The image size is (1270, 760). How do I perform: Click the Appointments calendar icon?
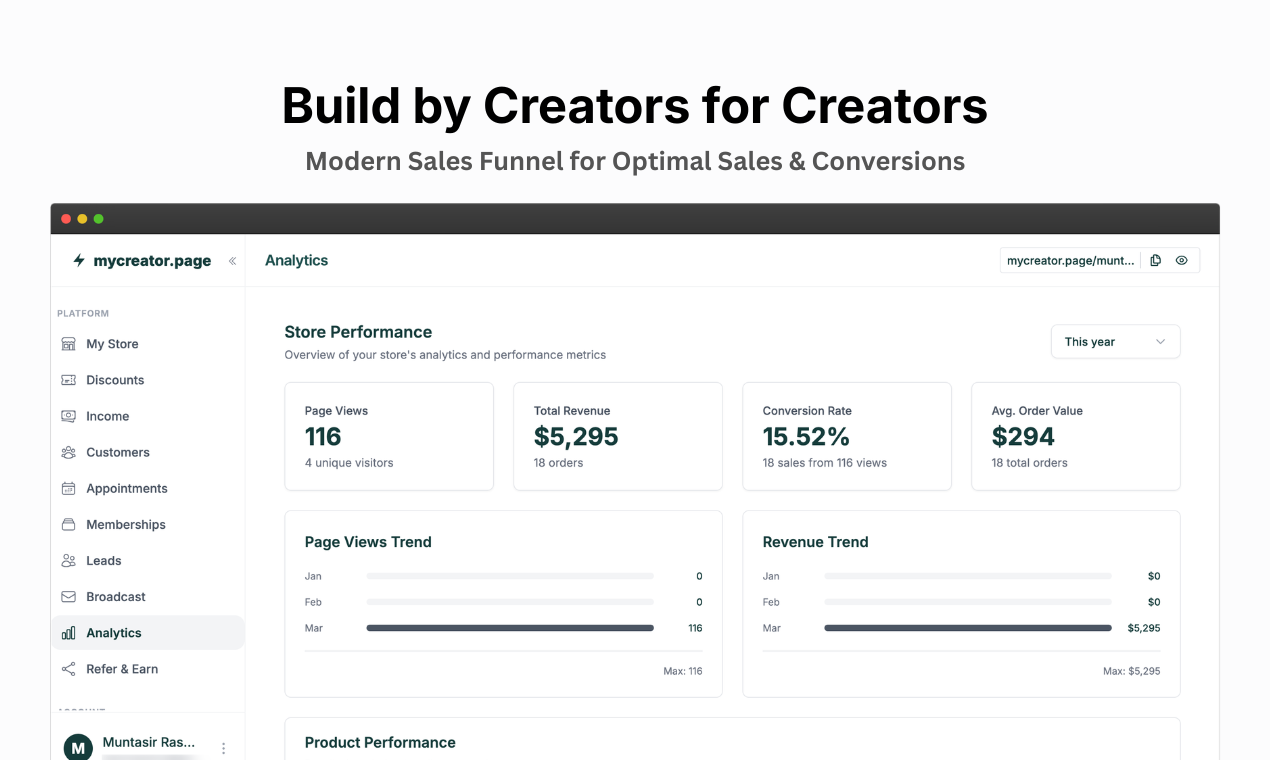68,489
